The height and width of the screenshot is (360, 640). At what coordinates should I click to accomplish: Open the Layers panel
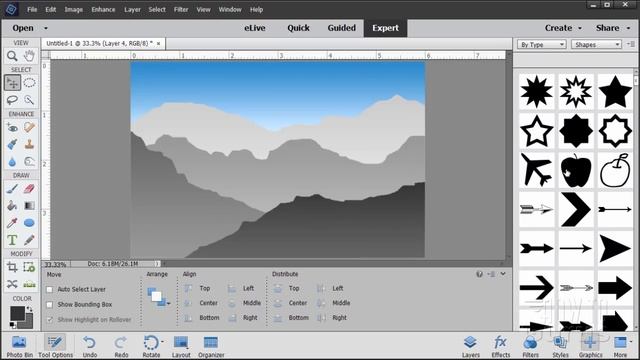tap(471, 346)
